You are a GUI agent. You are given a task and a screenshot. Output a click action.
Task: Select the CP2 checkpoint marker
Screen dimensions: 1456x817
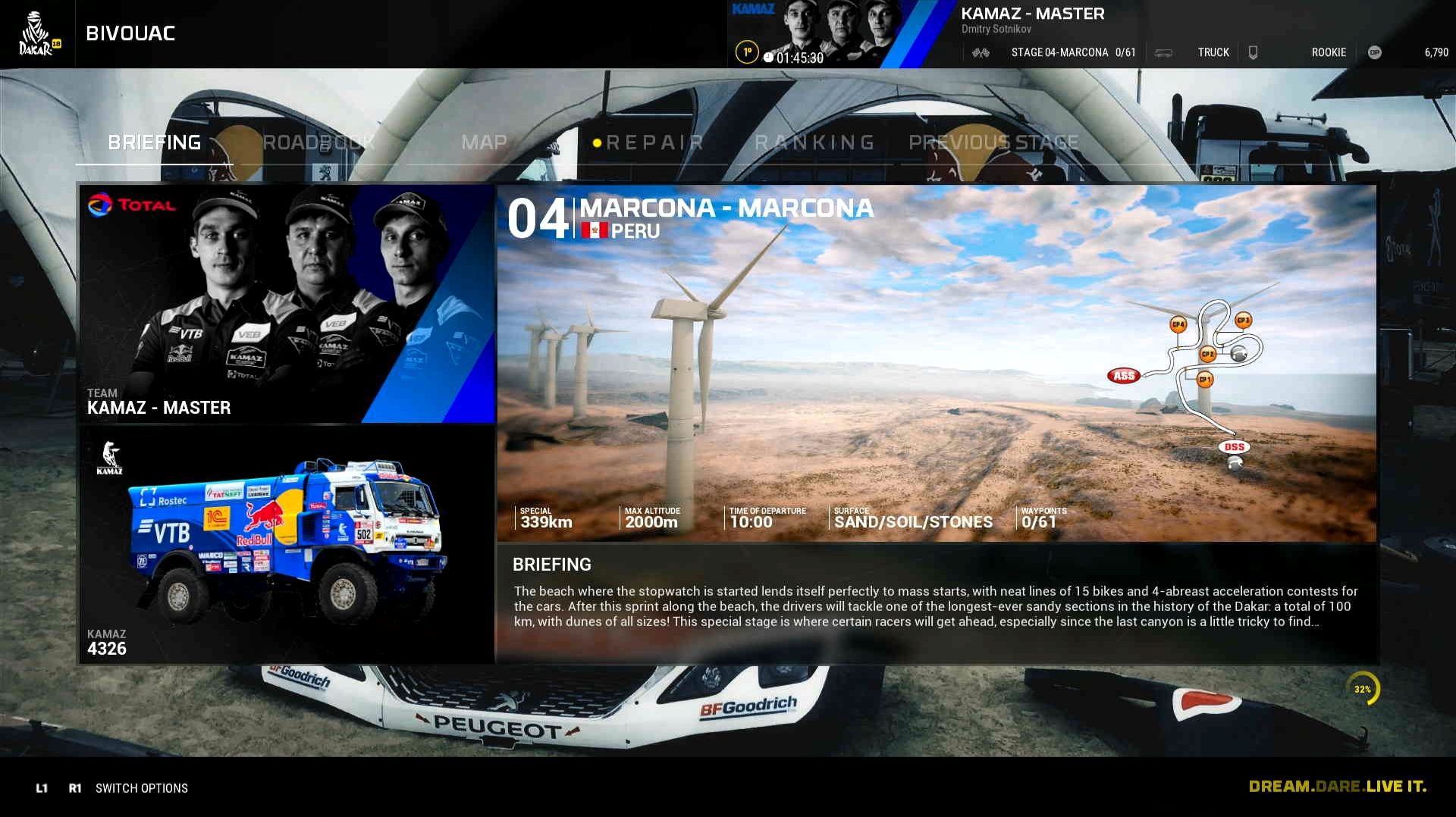(1207, 354)
